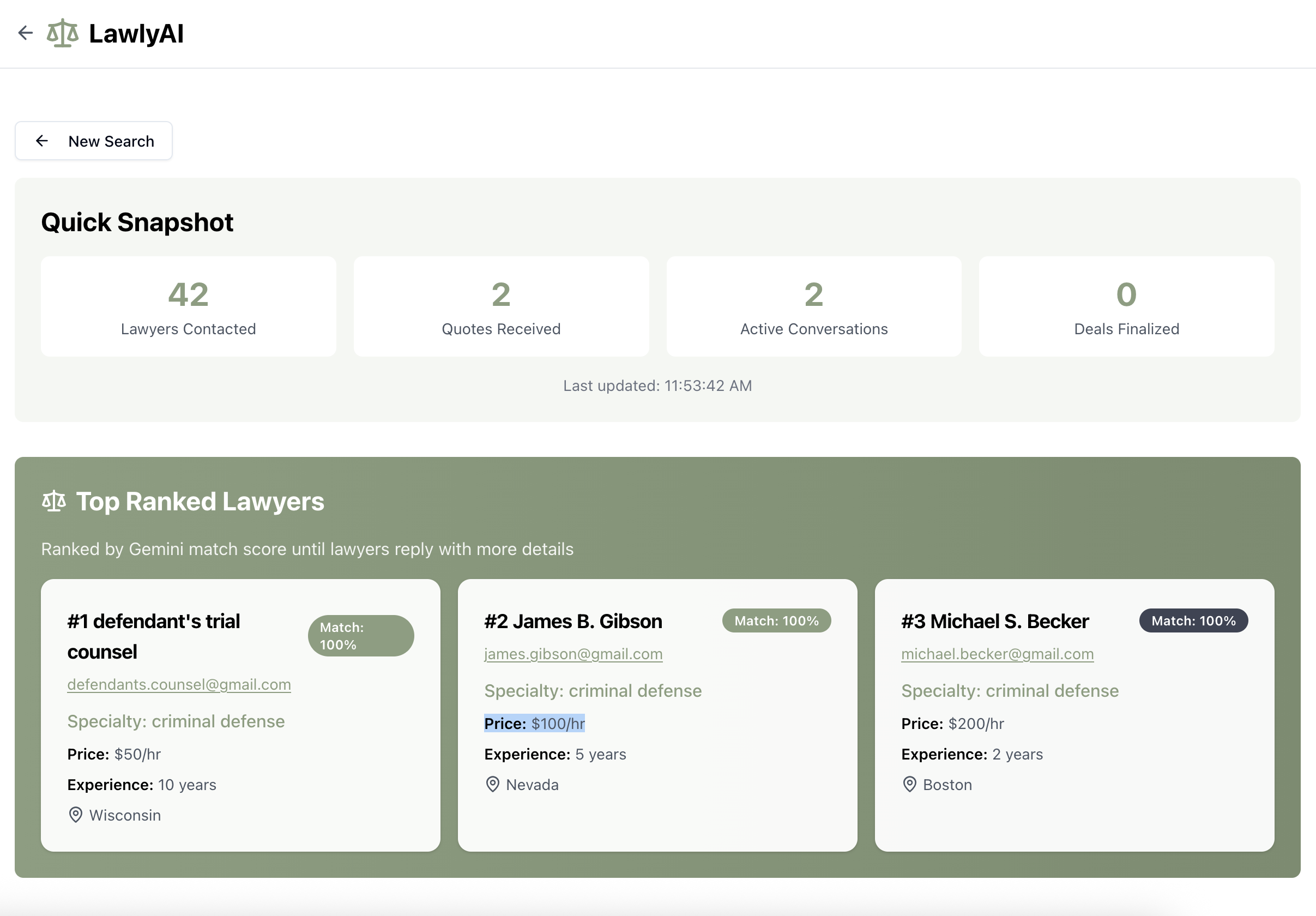Click the scales icon beside Top Ranked Lawyers
Image resolution: width=1316 pixels, height=916 pixels.
tap(54, 502)
